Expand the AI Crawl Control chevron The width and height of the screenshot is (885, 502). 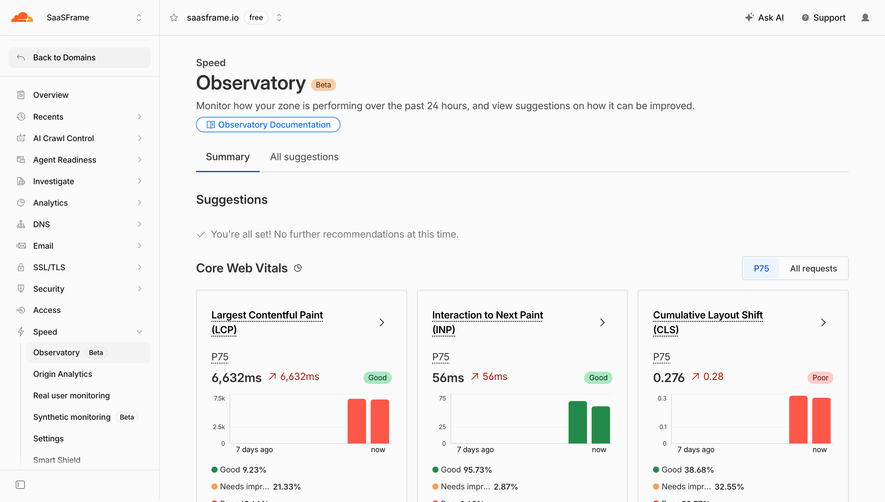point(139,138)
